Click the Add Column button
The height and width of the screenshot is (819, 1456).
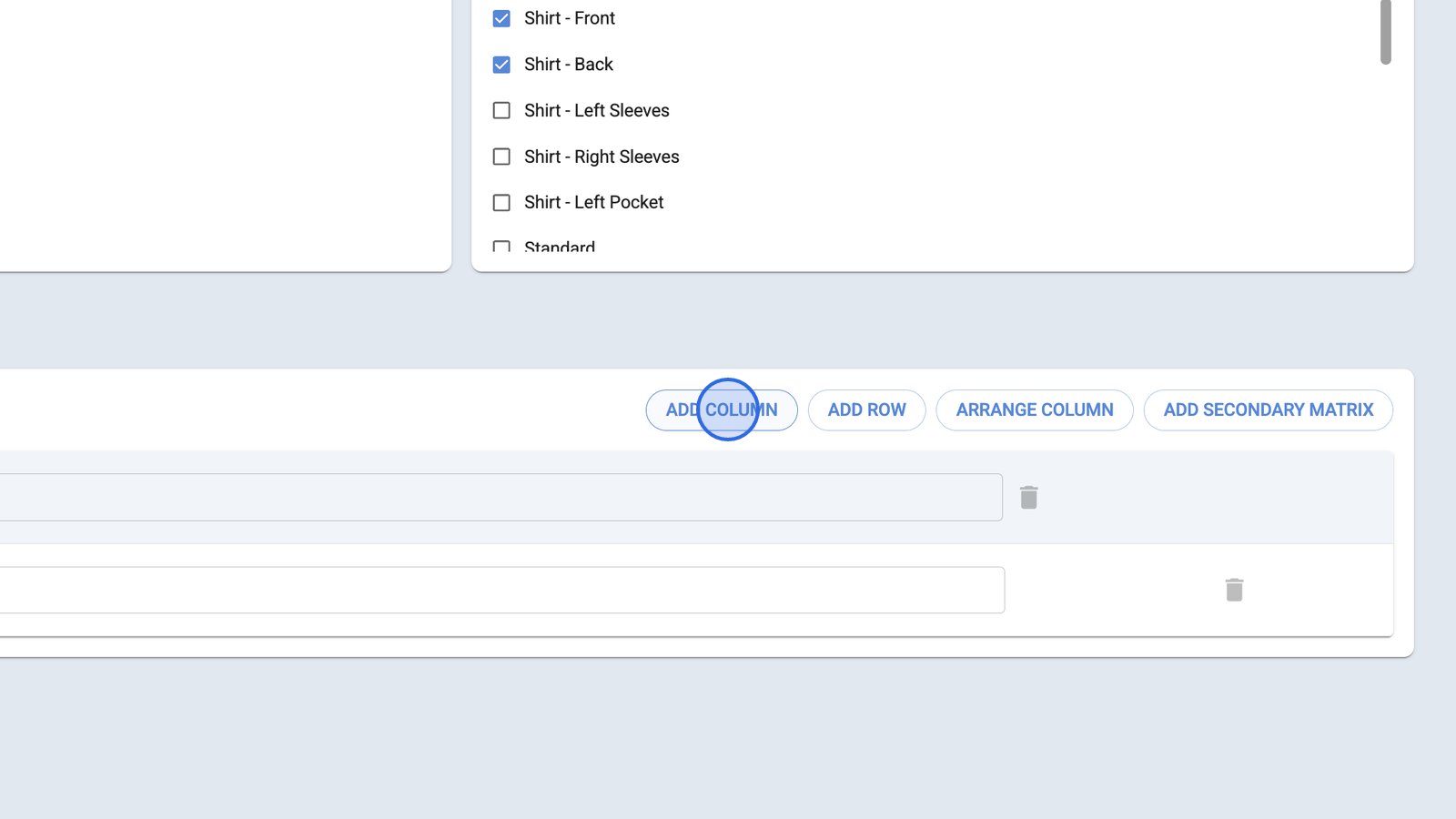click(722, 410)
